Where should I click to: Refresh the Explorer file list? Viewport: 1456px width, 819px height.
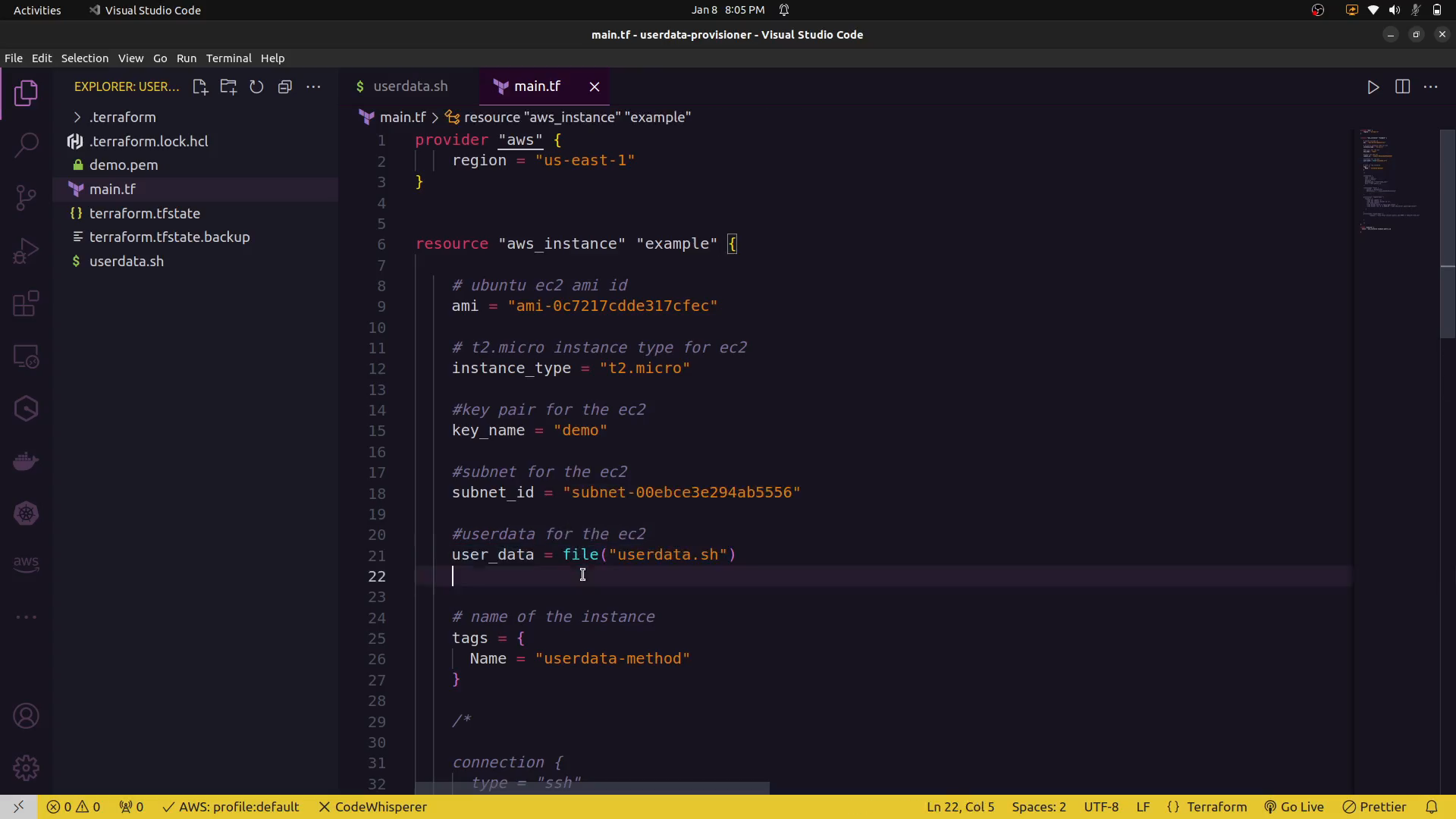[x=256, y=87]
